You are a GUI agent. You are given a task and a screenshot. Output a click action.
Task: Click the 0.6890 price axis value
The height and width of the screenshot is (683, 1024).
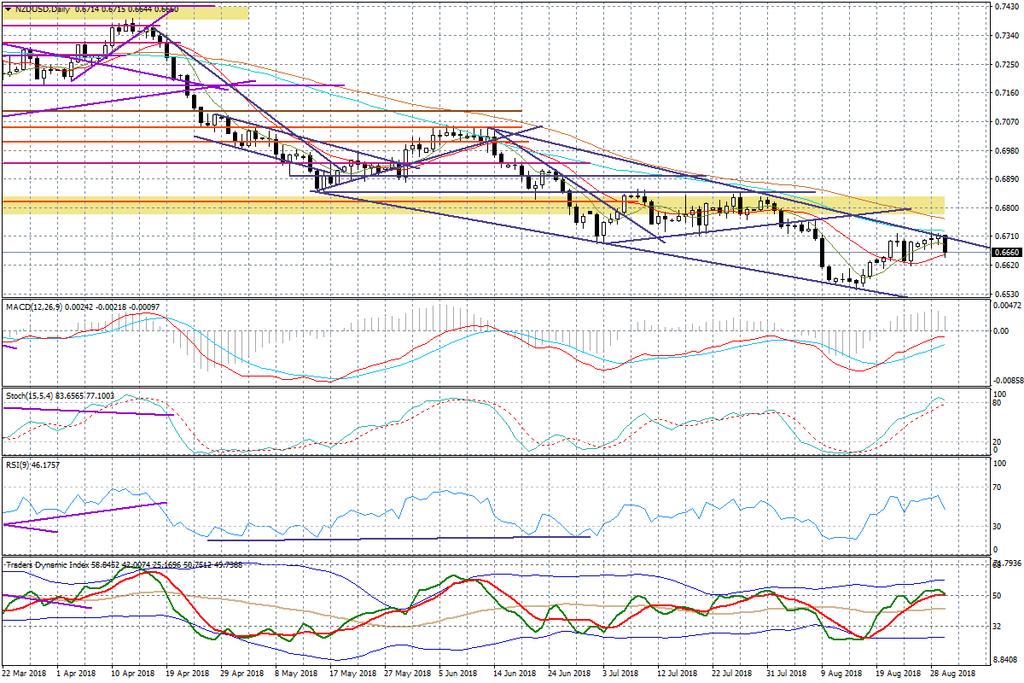pos(1006,179)
